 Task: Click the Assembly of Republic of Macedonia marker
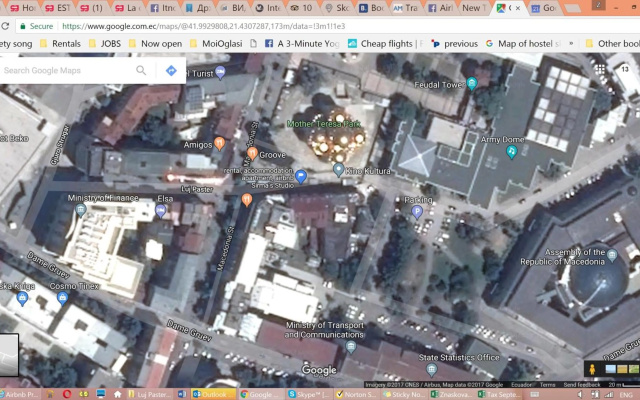(611, 256)
